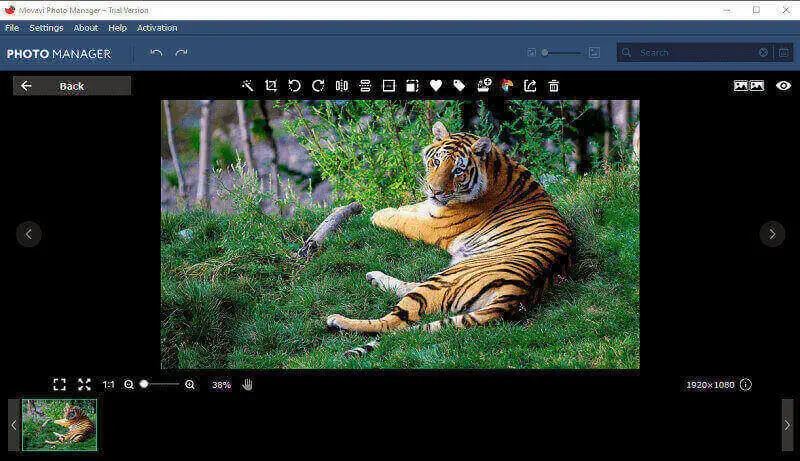Viewport: 800px width, 461px height.
Task: Select the tiger thumbnail in filmstrip
Action: [x=59, y=425]
